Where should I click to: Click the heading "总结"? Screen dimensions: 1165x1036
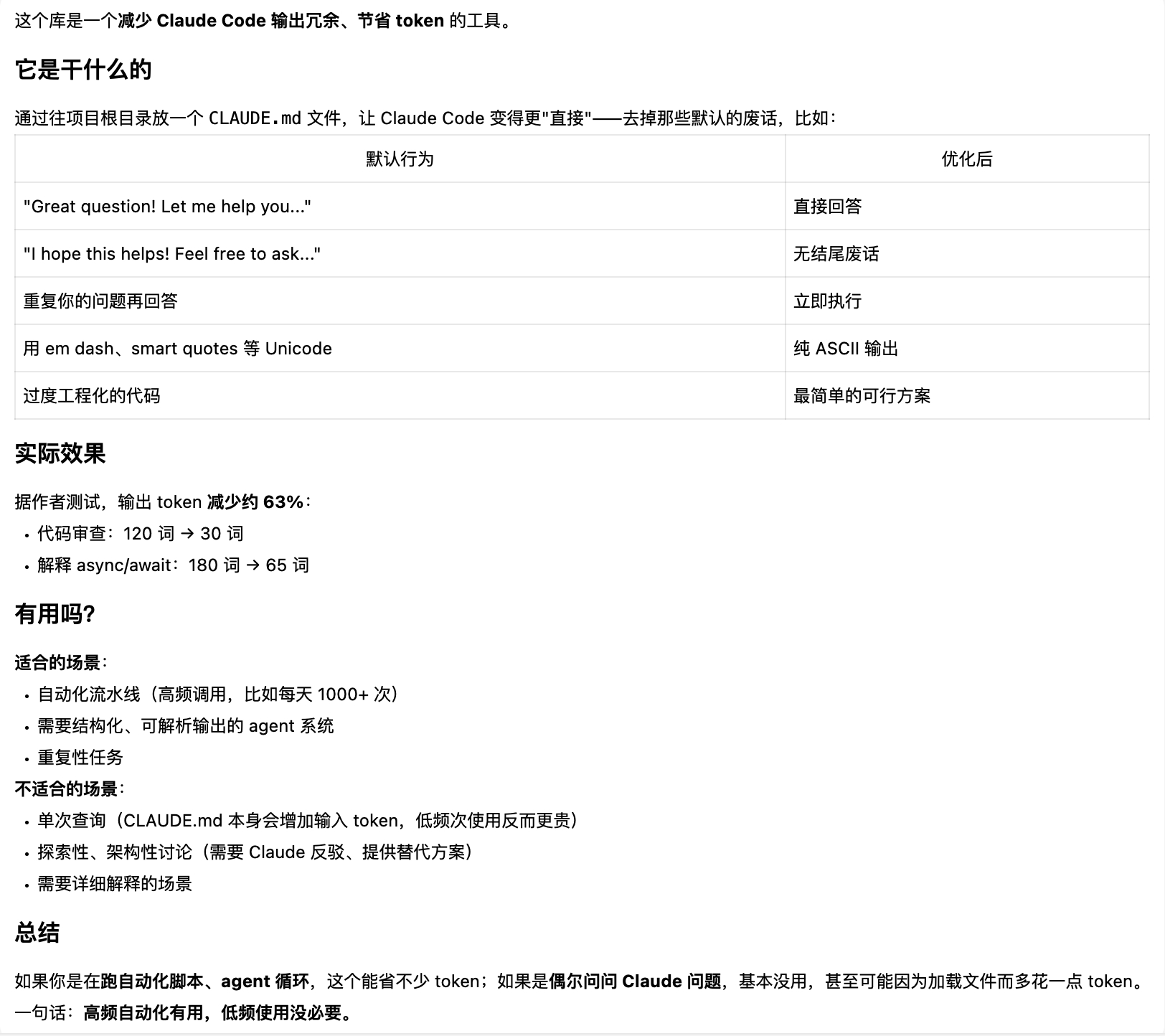click(x=37, y=933)
